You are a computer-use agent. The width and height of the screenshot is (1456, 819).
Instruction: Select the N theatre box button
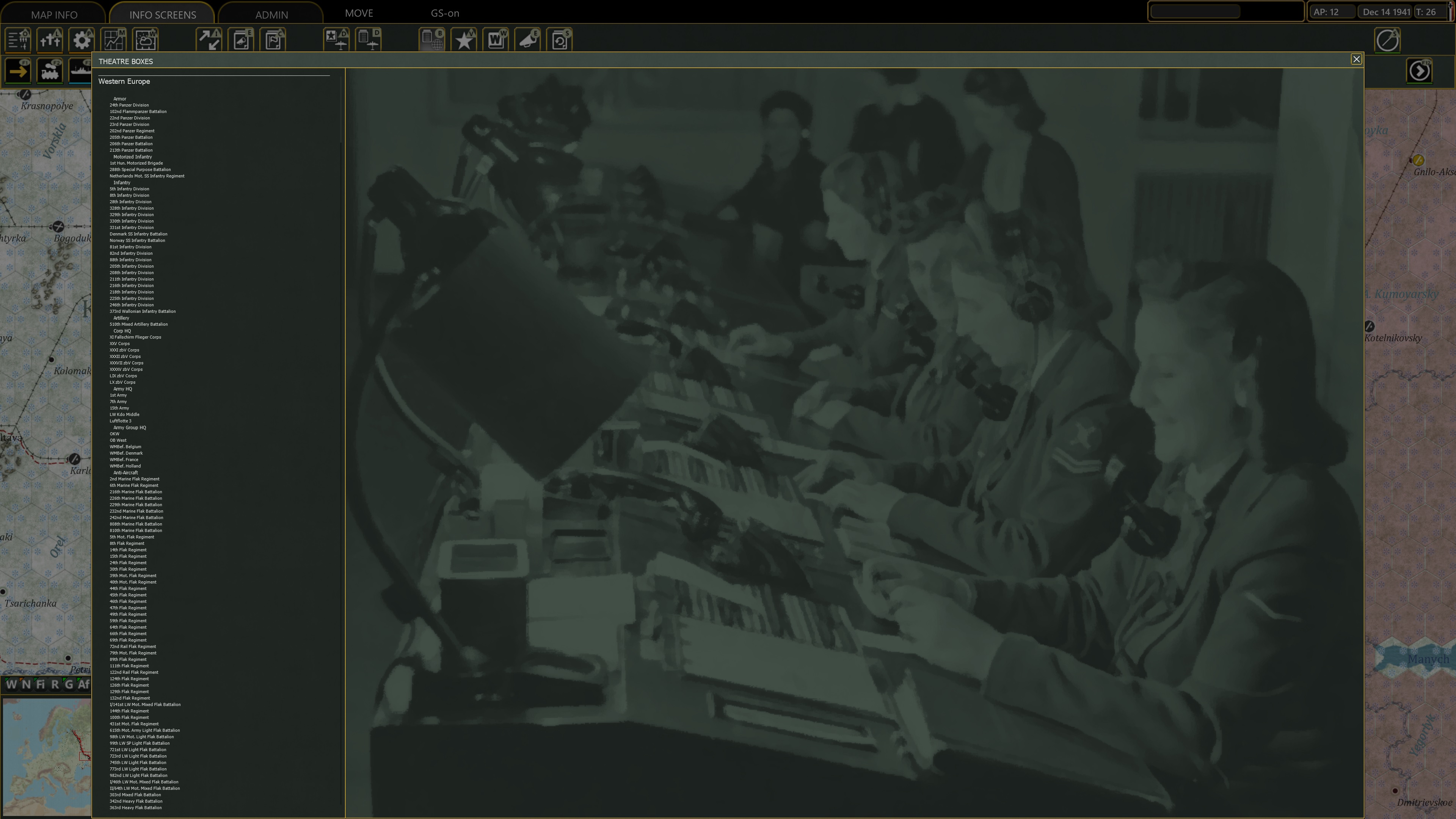click(26, 684)
